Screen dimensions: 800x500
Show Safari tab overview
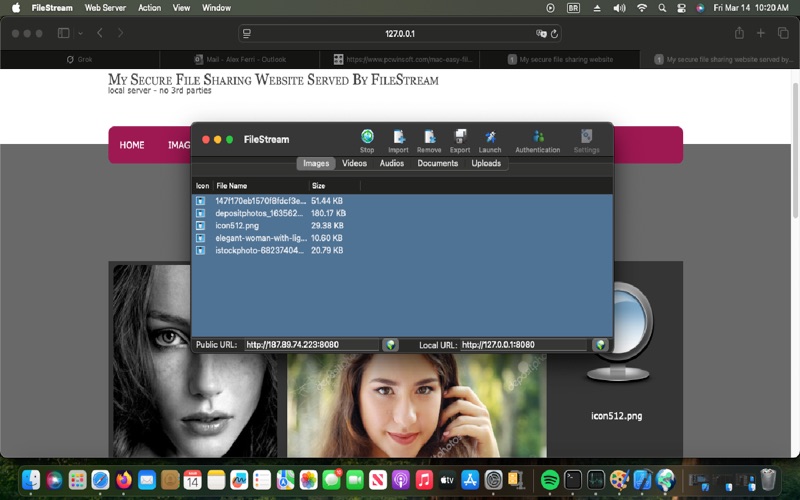(783, 33)
